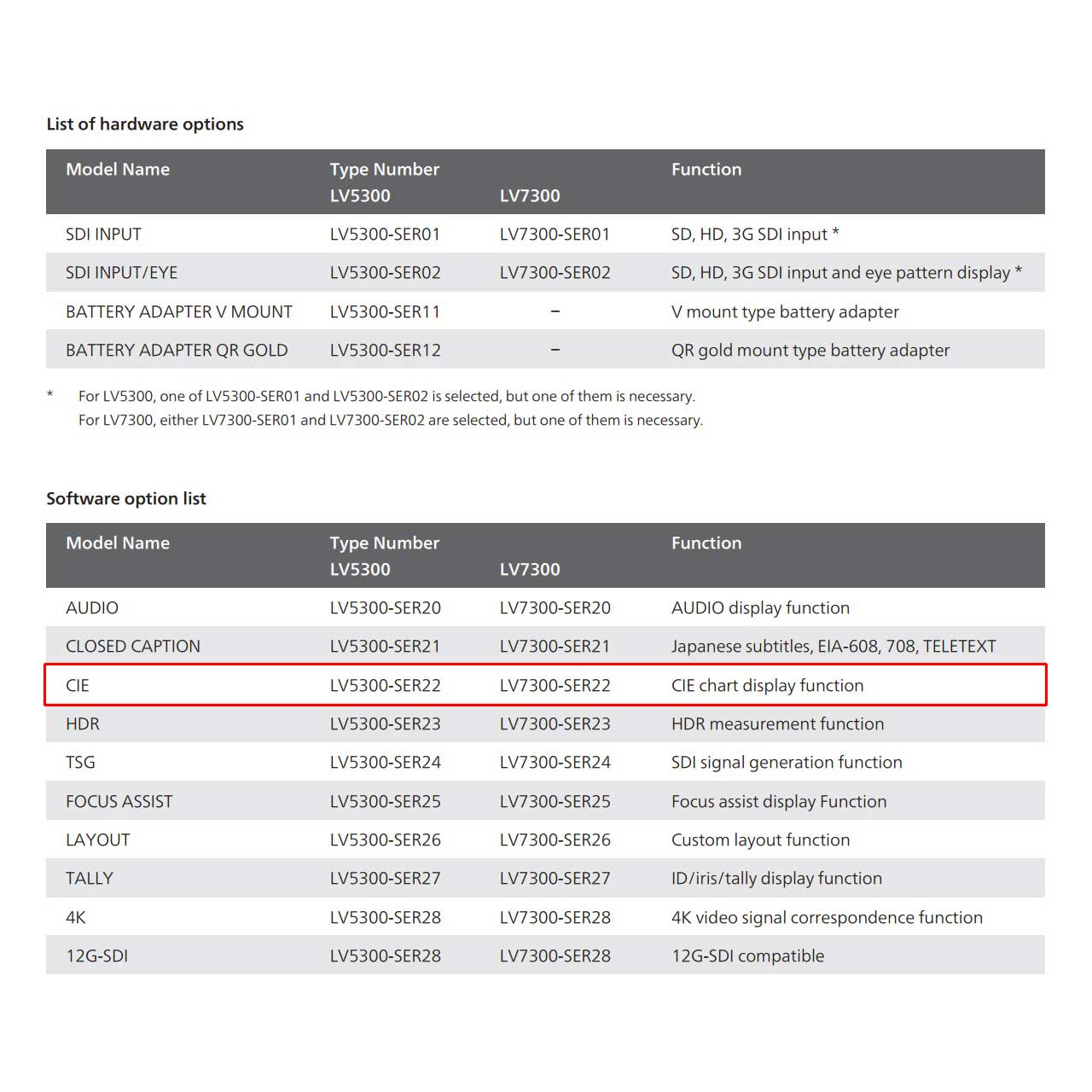1092x1092 pixels.
Task: Click LV5300-SER22 type number
Action: pyautogui.click(x=386, y=685)
